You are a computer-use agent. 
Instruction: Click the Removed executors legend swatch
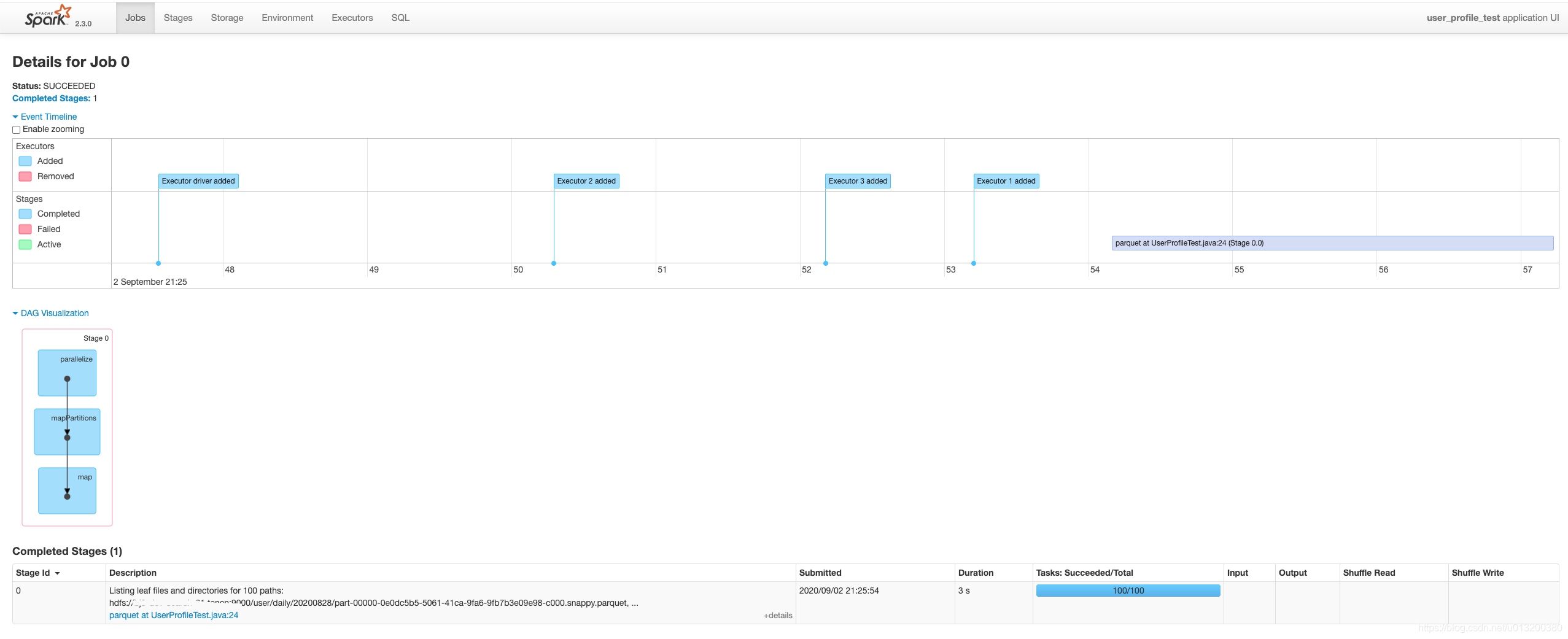coord(25,176)
